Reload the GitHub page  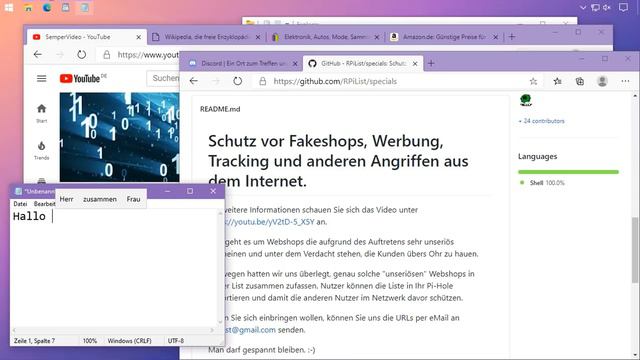click(237, 81)
